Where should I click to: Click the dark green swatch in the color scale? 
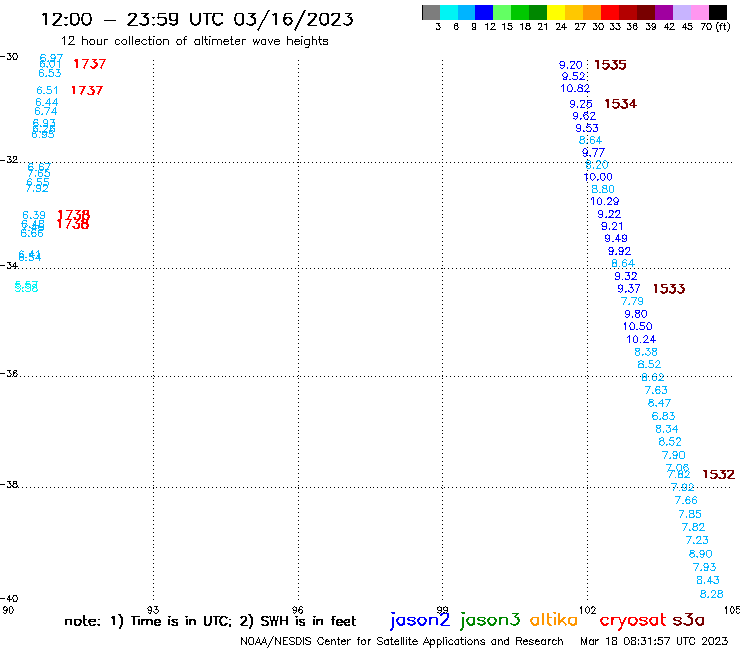click(x=538, y=12)
